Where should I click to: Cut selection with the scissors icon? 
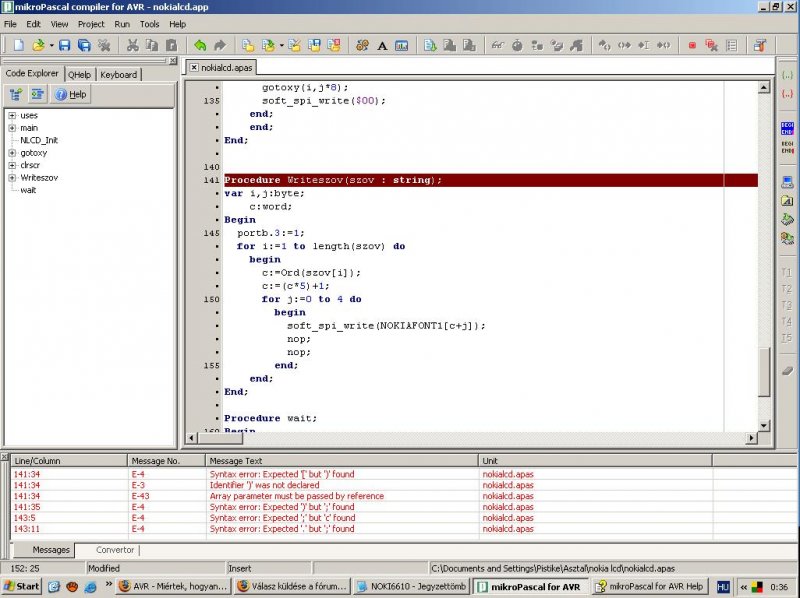click(132, 45)
